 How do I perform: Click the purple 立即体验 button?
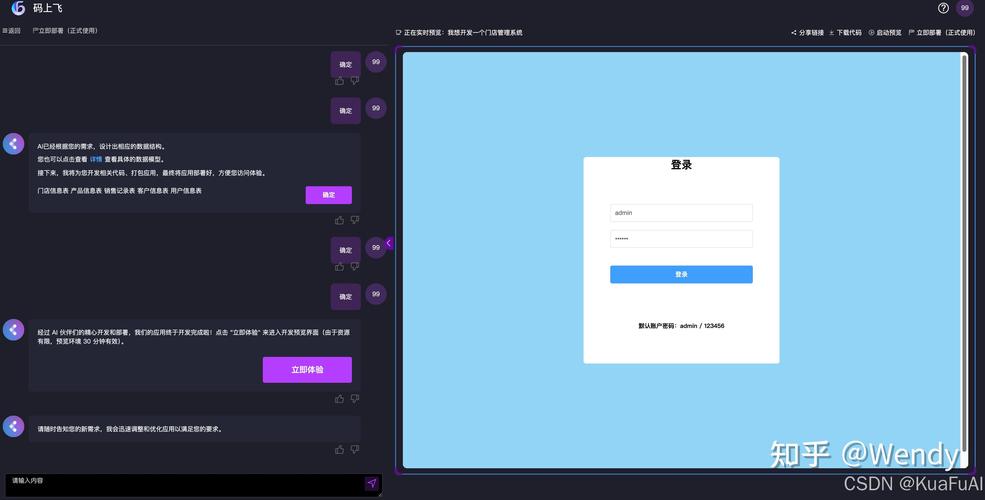[307, 370]
